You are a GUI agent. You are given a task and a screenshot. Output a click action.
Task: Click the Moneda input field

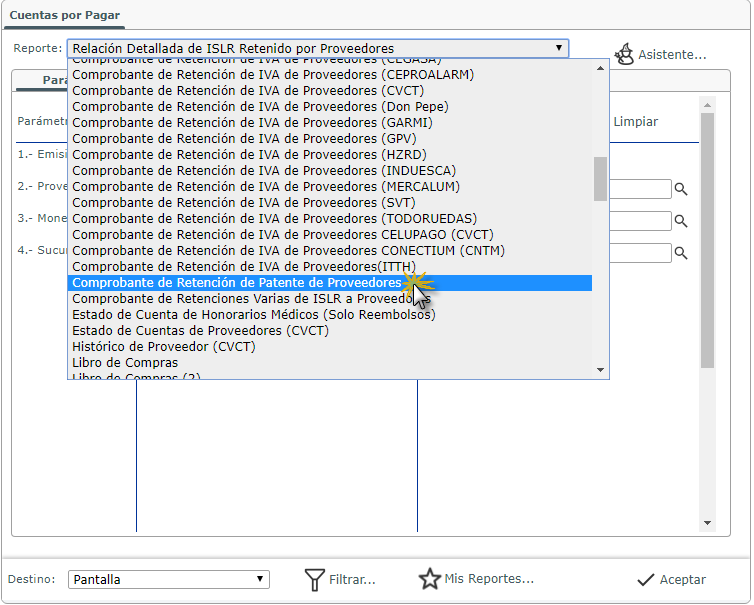coord(640,221)
